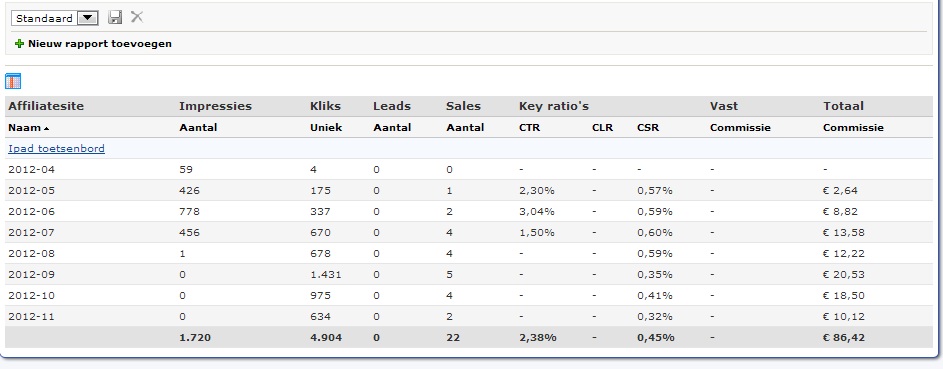Click unique clicks value 1.431

[x=326, y=275]
